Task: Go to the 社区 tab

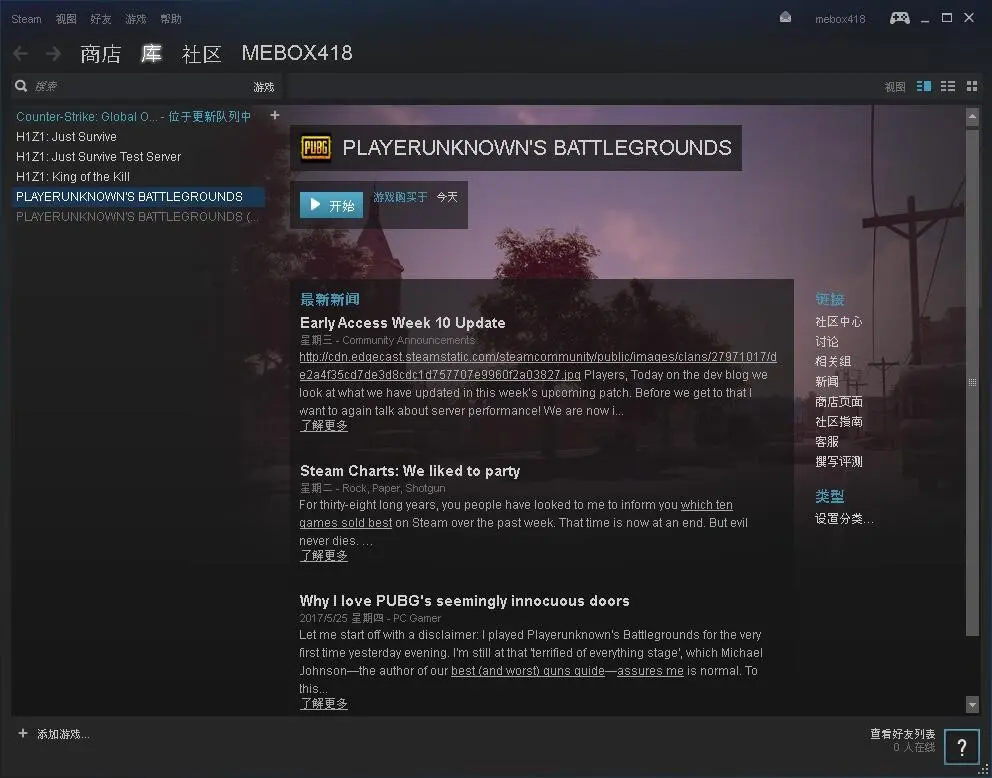Action: [201, 54]
